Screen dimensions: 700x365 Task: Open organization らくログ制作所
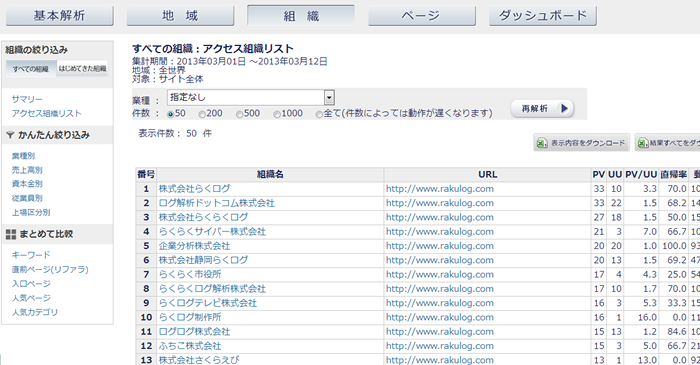click(190, 317)
